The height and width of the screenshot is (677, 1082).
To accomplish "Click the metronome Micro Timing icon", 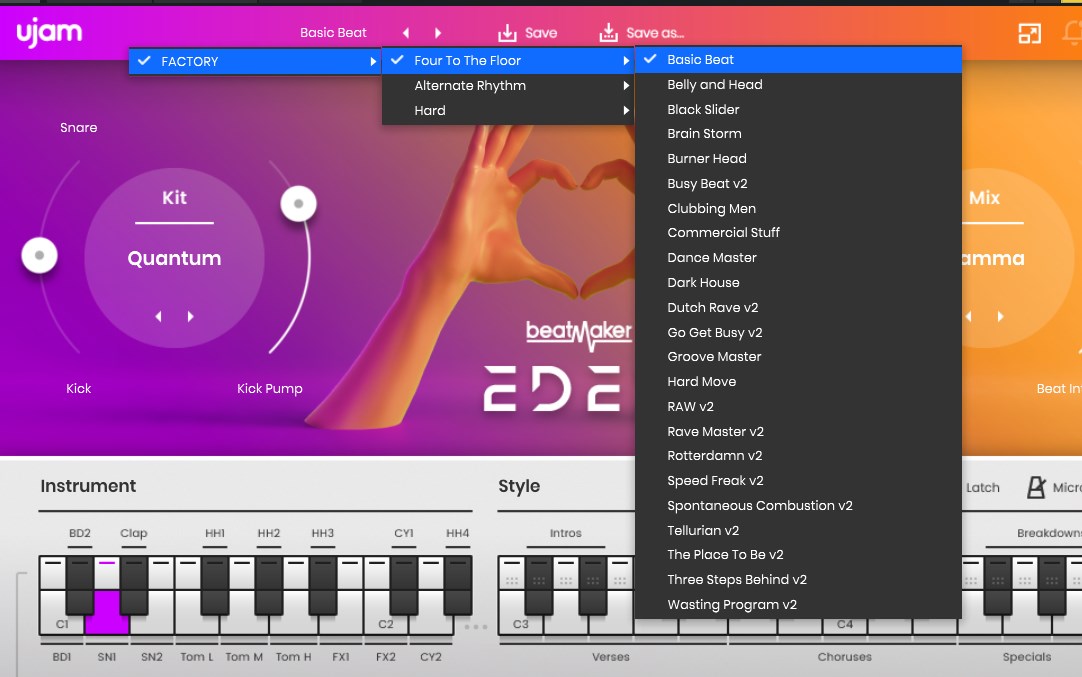I will click(x=1037, y=487).
